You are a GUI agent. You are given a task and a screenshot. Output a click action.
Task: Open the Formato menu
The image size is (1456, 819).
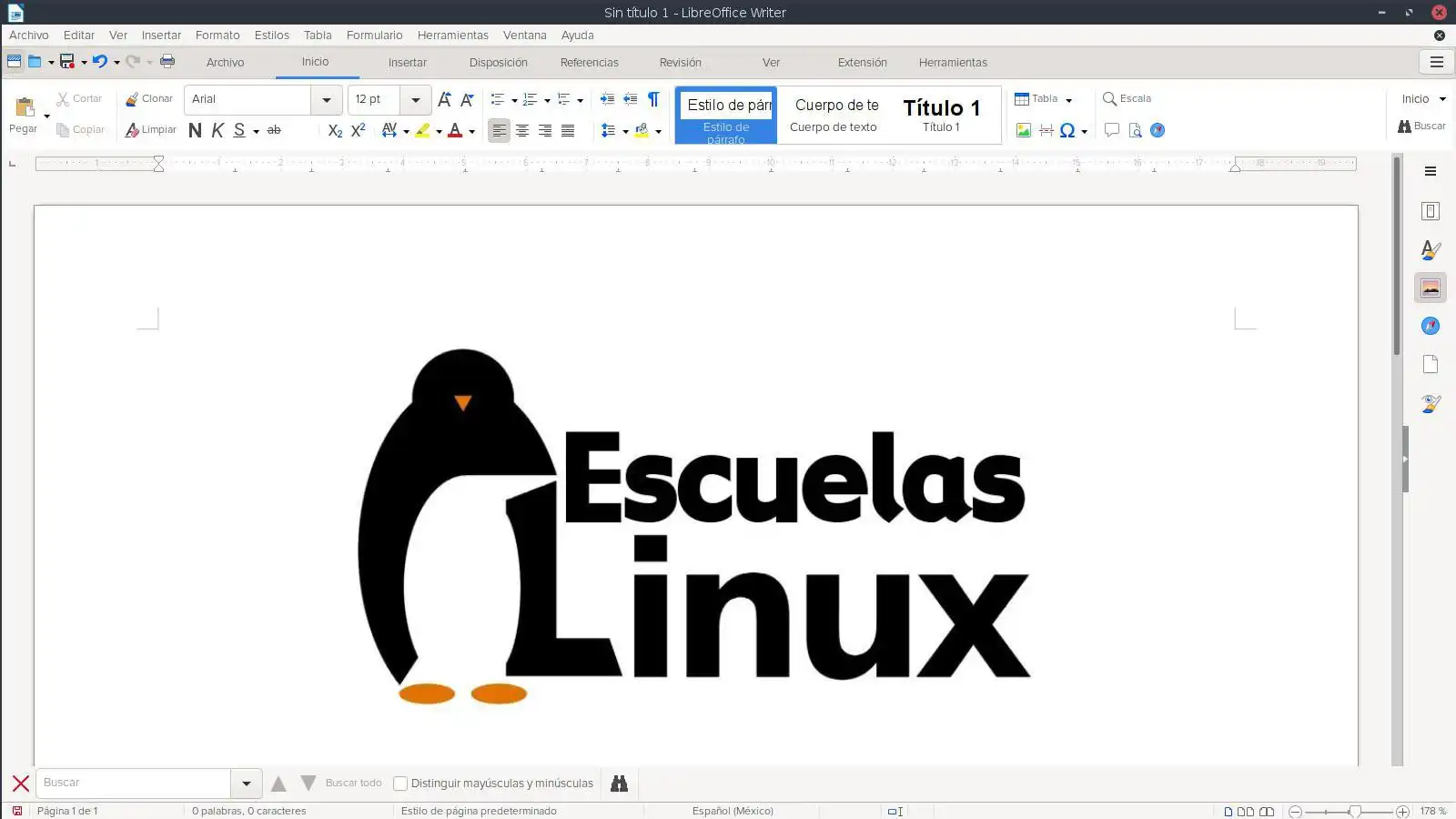click(x=217, y=35)
